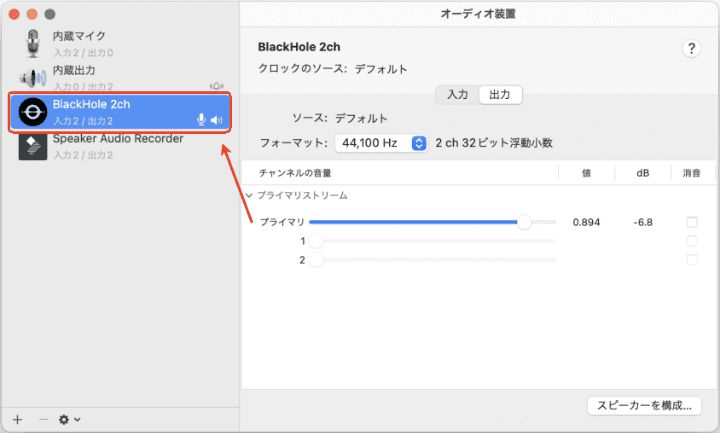Select Speaker Audio Recorder in device list

point(118,139)
